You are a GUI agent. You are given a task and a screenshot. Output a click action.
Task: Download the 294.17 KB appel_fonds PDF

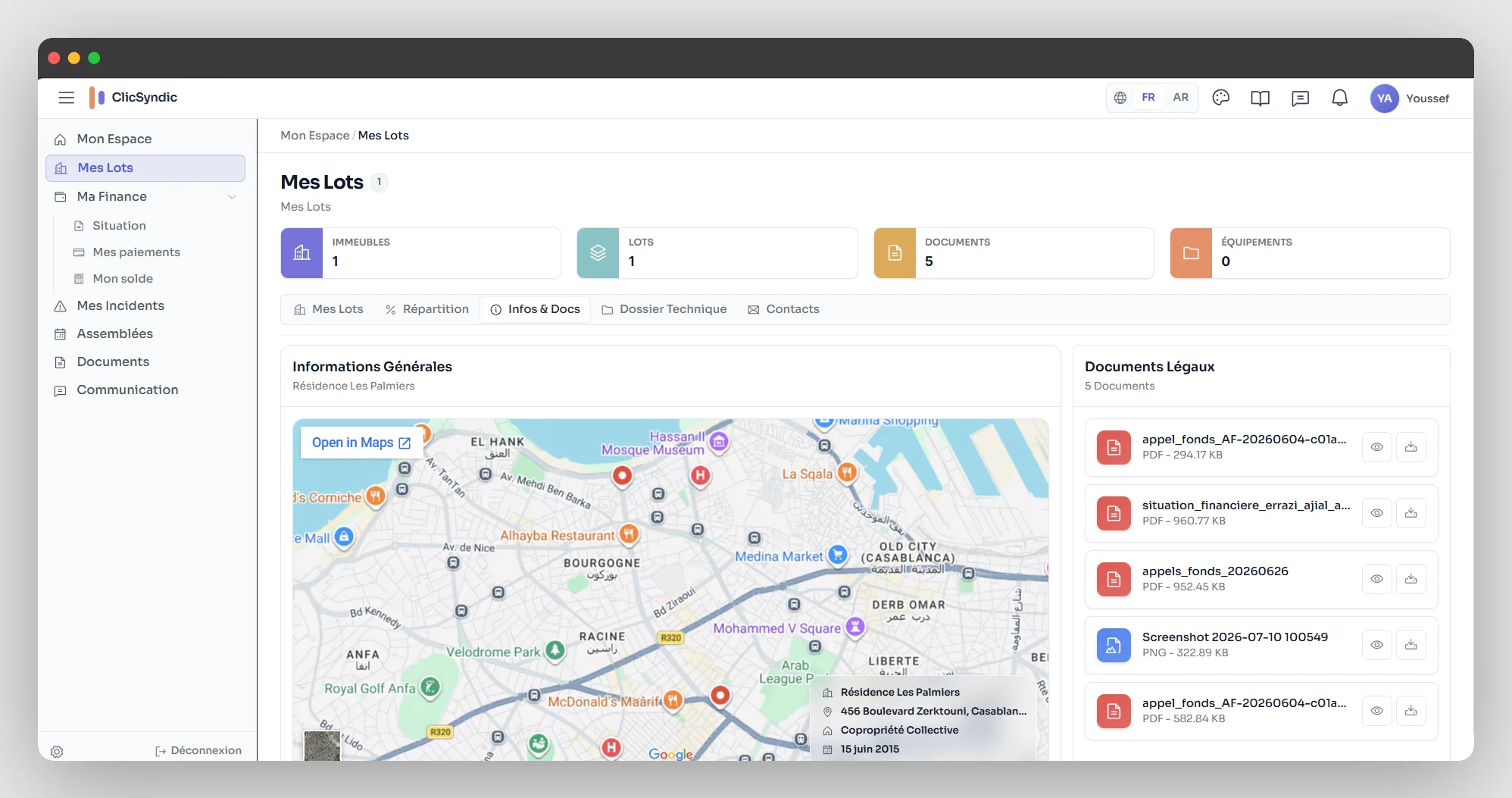click(x=1411, y=447)
